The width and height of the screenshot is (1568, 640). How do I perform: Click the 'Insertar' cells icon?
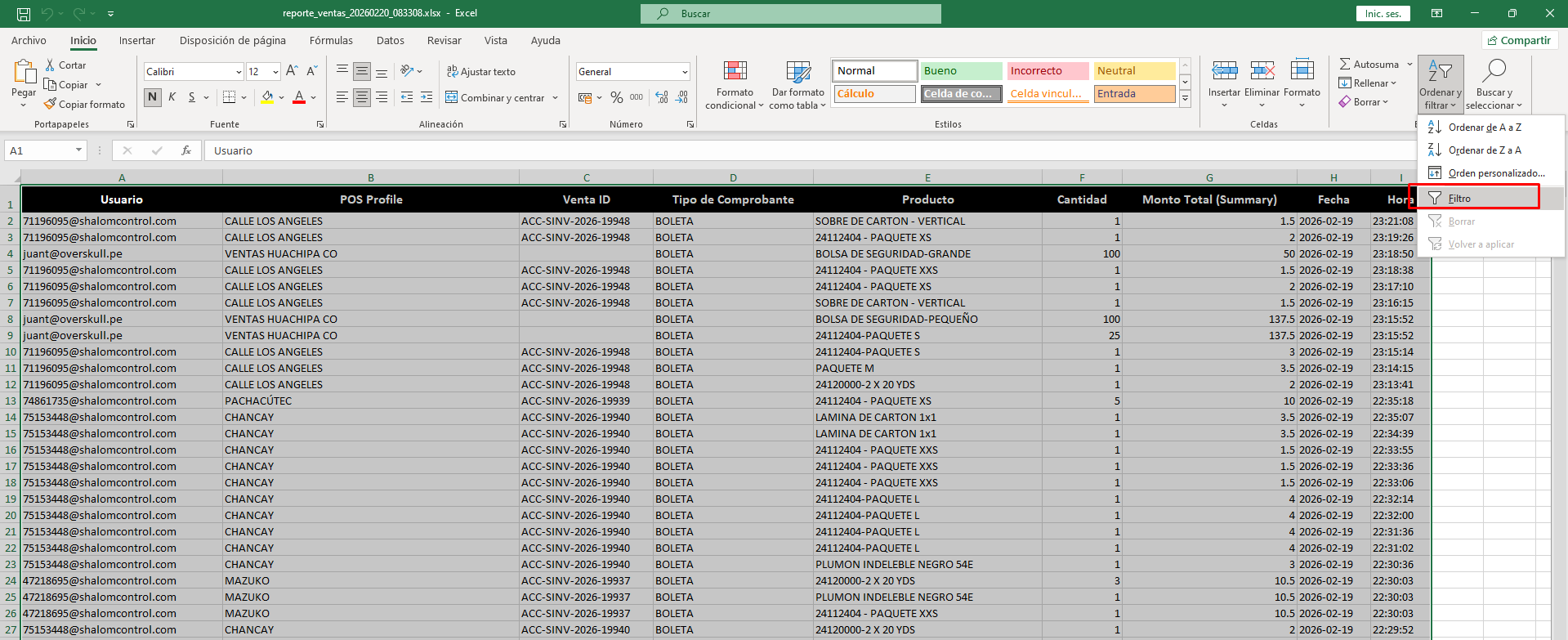point(1224,71)
